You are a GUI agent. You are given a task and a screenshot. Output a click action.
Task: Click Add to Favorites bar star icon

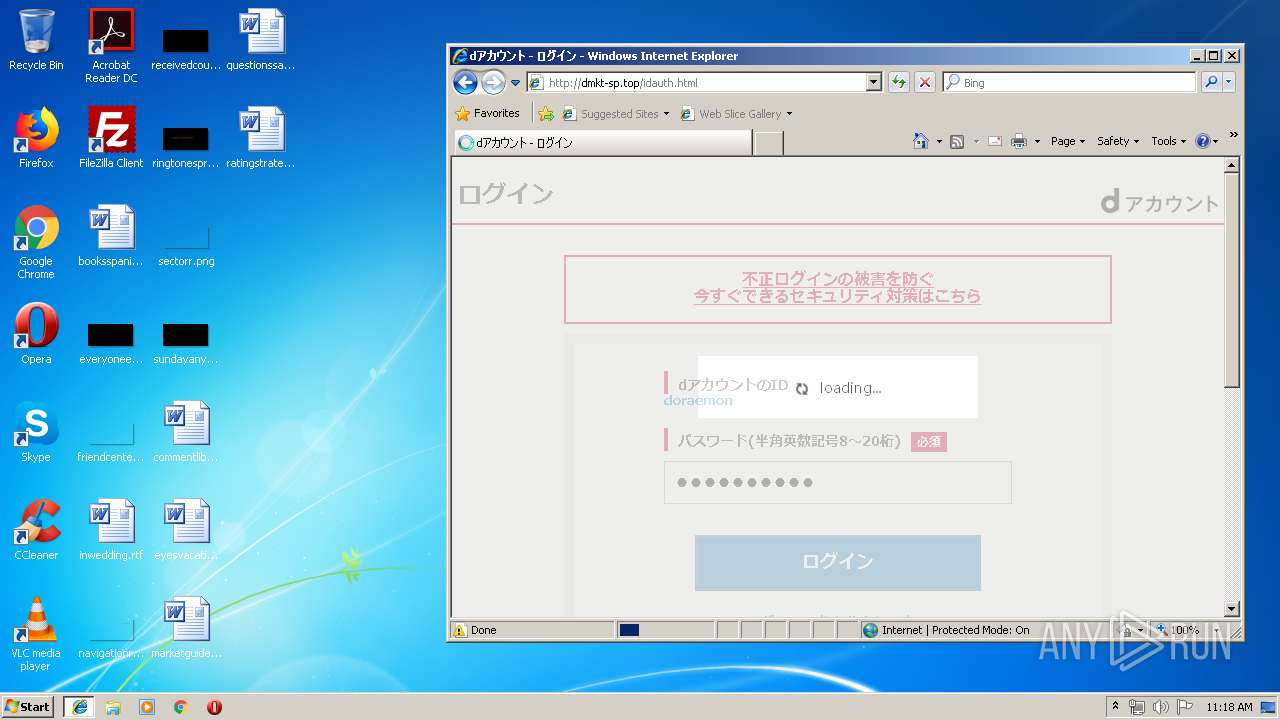[546, 113]
